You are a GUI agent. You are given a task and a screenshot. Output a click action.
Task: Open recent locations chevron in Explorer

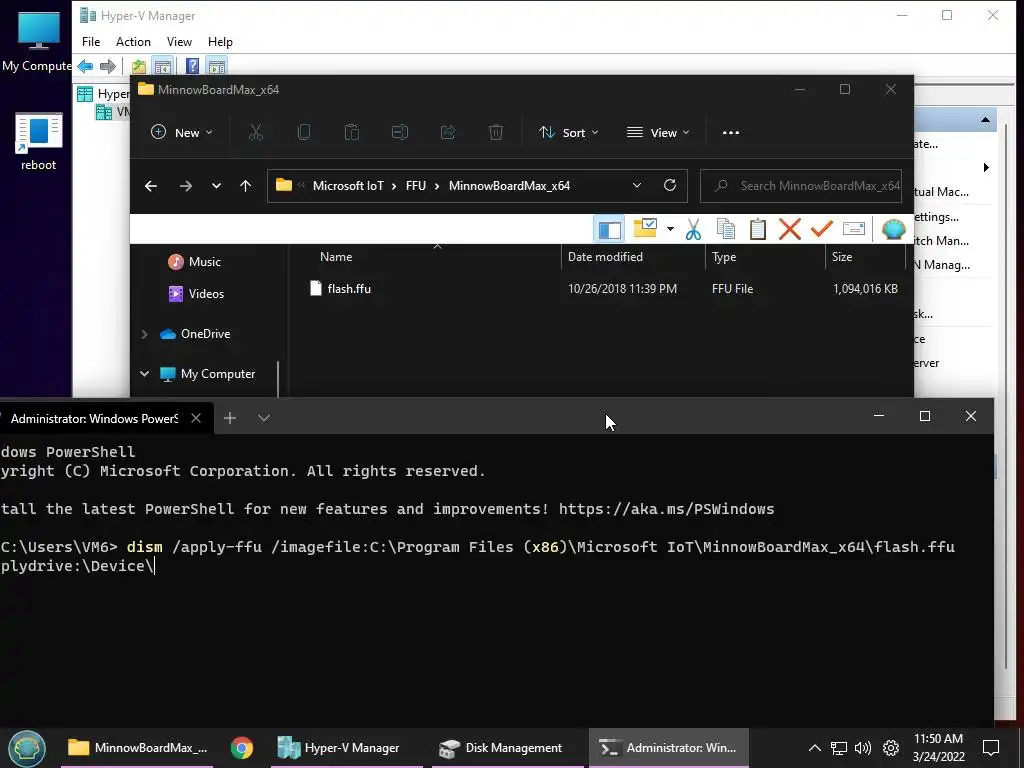[216, 186]
